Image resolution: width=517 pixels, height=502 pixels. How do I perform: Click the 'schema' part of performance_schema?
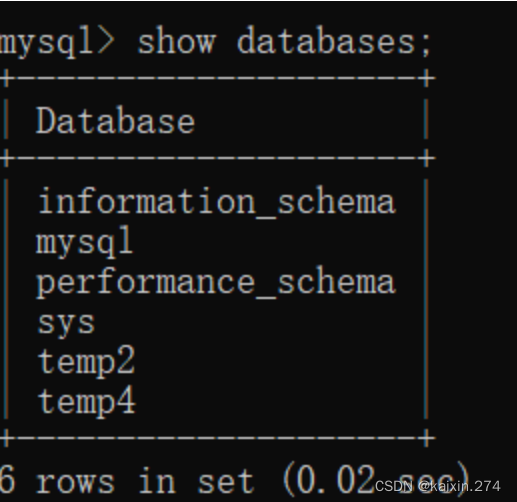click(x=336, y=282)
